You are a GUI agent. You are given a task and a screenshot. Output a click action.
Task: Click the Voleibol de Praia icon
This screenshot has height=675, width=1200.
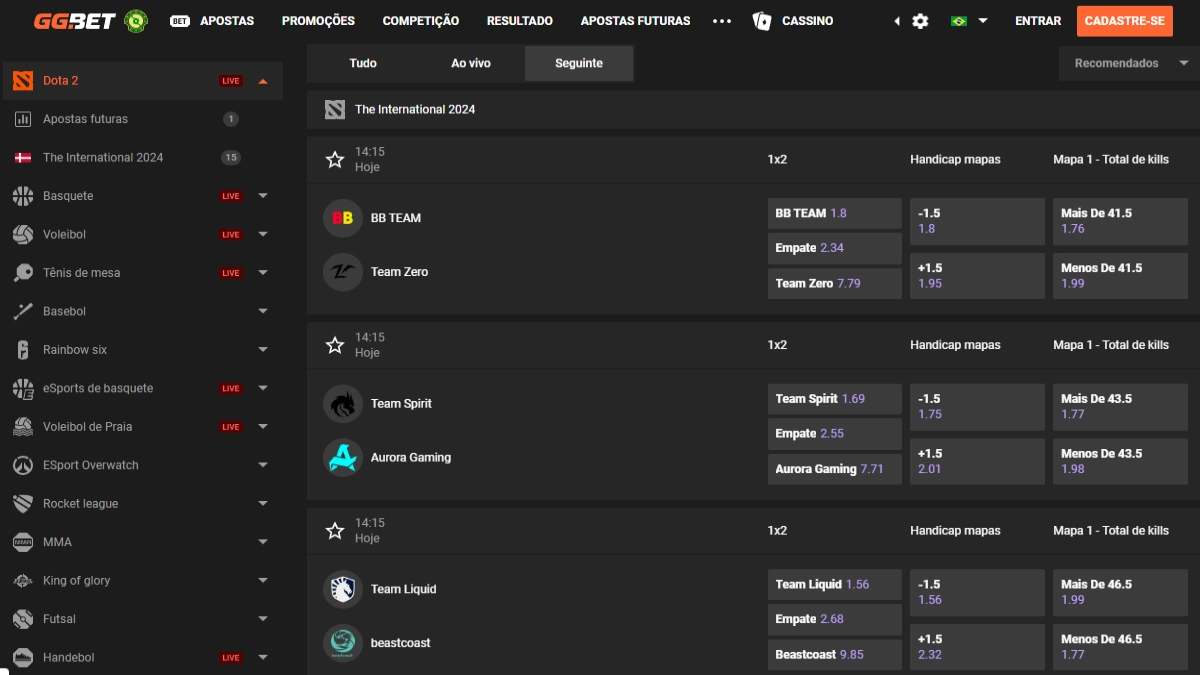tap(23, 427)
